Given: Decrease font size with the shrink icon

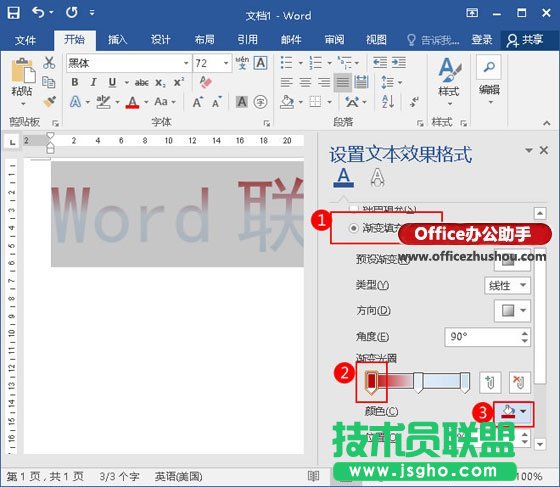Looking at the screenshot, I should coord(216,102).
